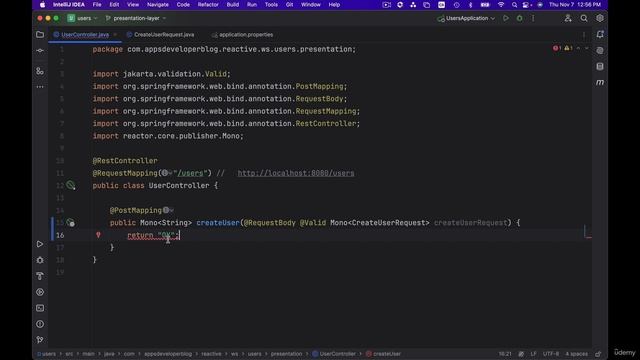Open the Build hammer tool window

click(x=40, y=276)
